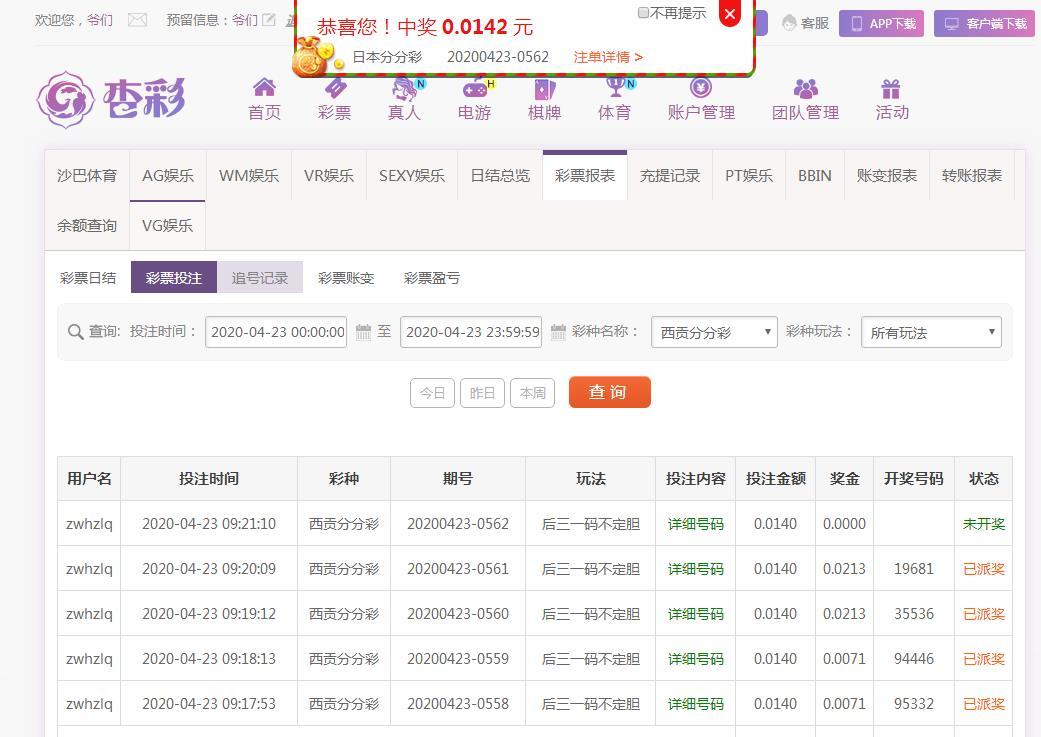Image resolution: width=1041 pixels, height=737 pixels.
Task: Switch to the 追号记录 sub-tab
Action: pyautogui.click(x=260, y=278)
